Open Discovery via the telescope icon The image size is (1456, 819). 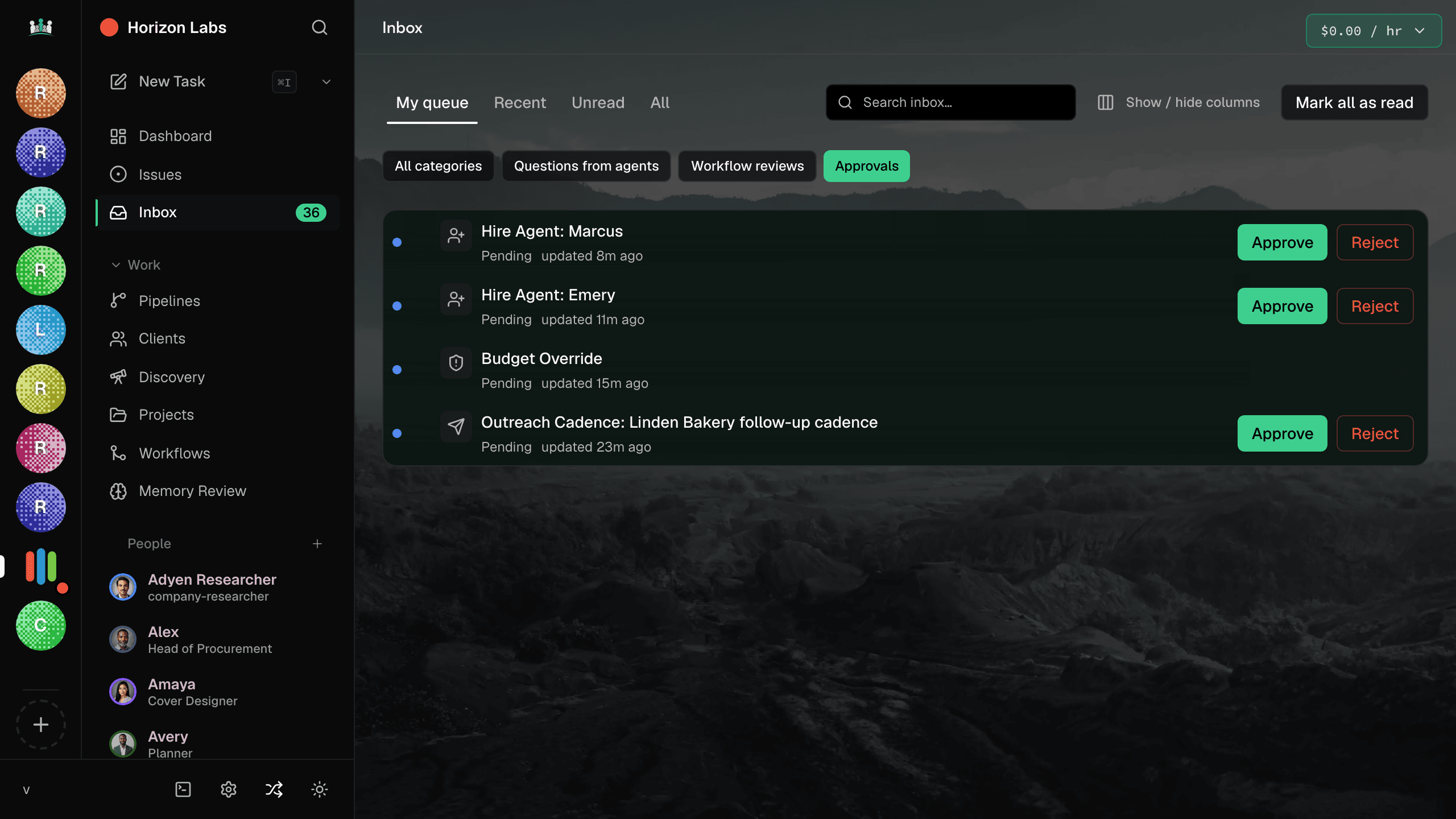pos(118,377)
